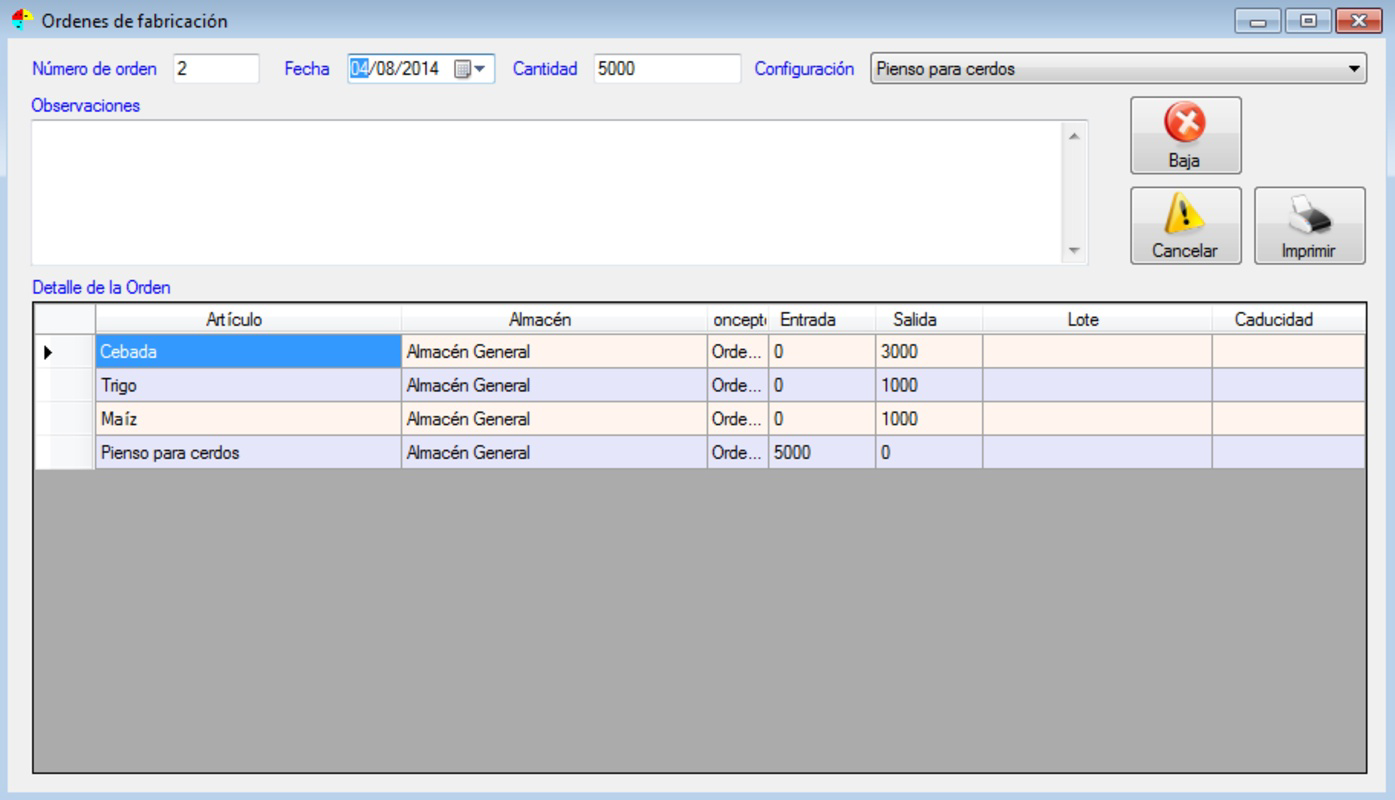The image size is (1395, 800).
Task: Click the Salida column header
Action: click(929, 320)
